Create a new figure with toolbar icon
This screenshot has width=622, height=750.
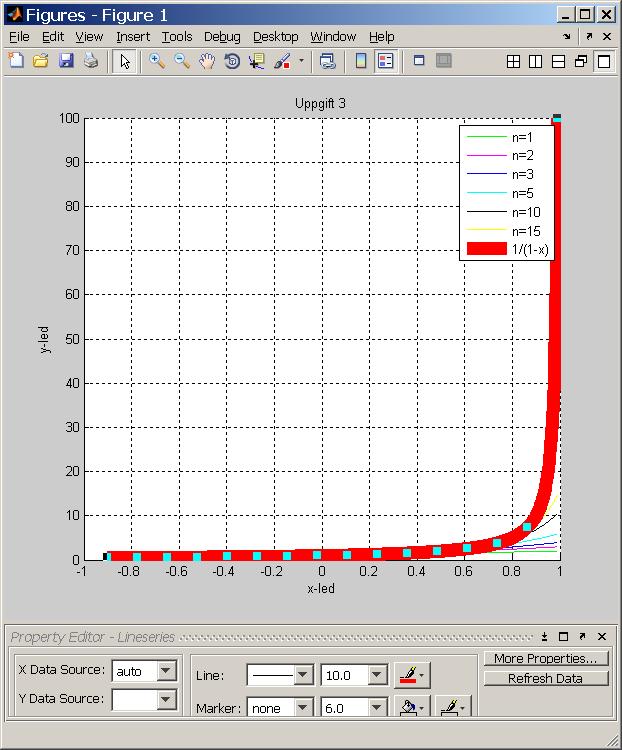point(16,61)
